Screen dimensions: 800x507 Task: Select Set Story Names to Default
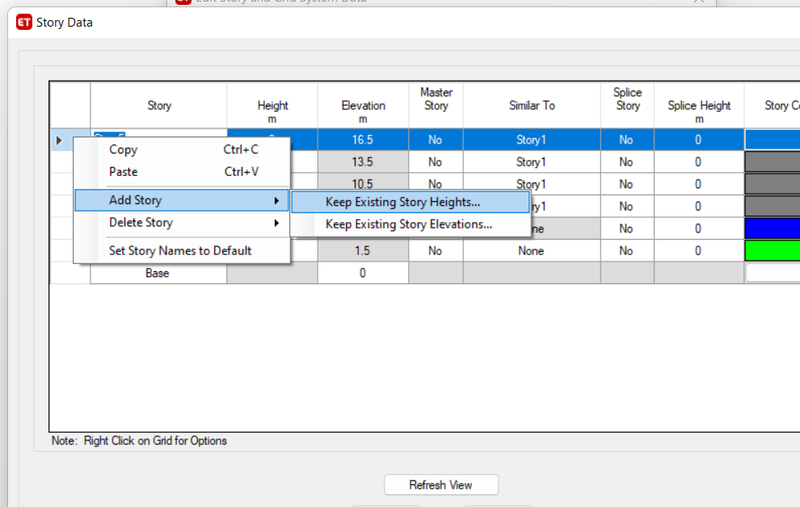[x=180, y=251]
